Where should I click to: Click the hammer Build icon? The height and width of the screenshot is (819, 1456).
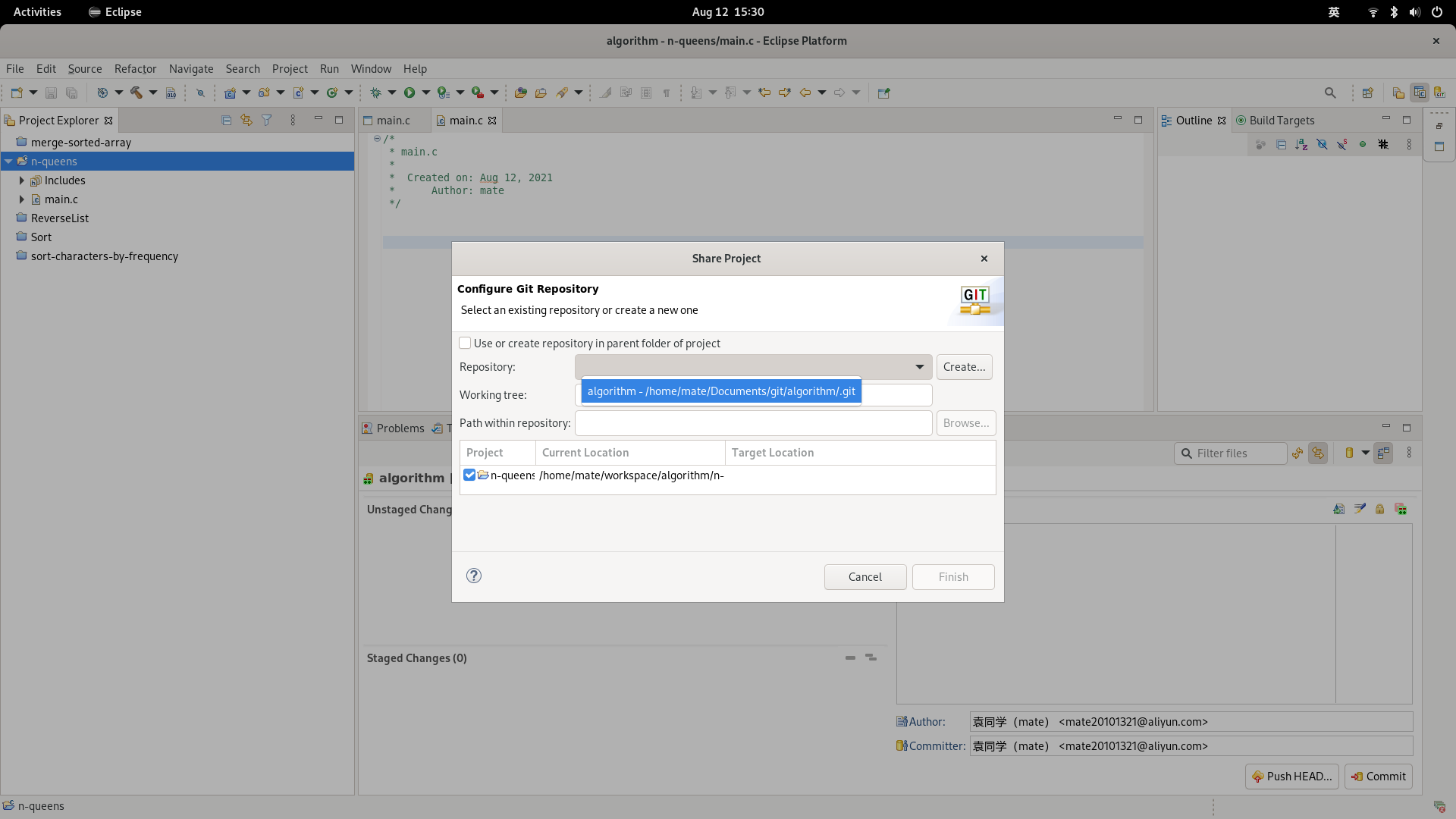click(x=136, y=93)
